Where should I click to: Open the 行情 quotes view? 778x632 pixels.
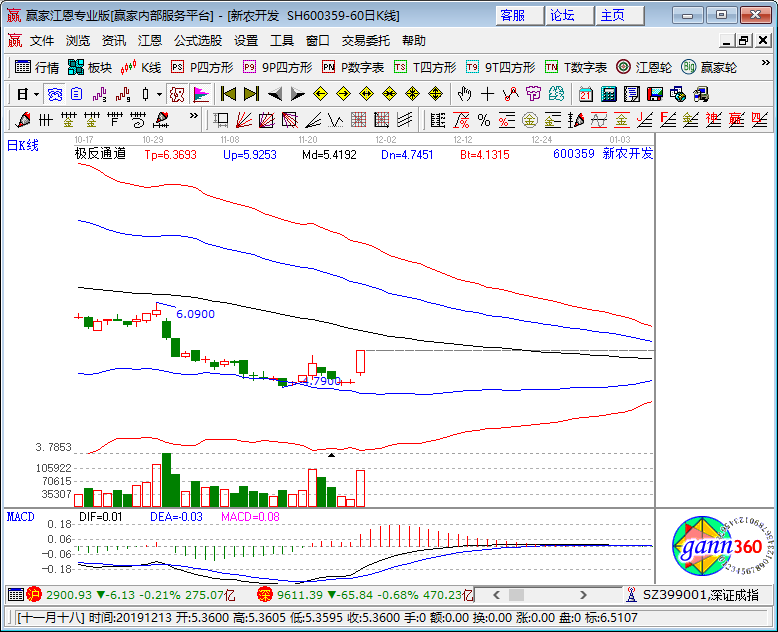pyautogui.click(x=37, y=67)
